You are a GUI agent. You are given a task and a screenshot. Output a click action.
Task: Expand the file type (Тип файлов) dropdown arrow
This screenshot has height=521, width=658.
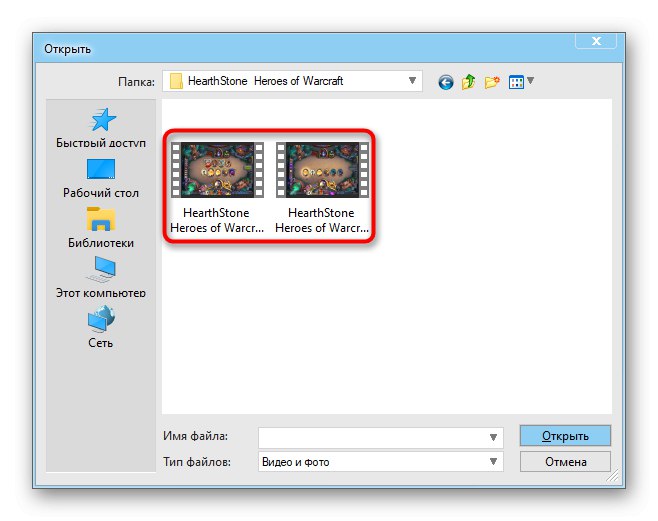494,461
